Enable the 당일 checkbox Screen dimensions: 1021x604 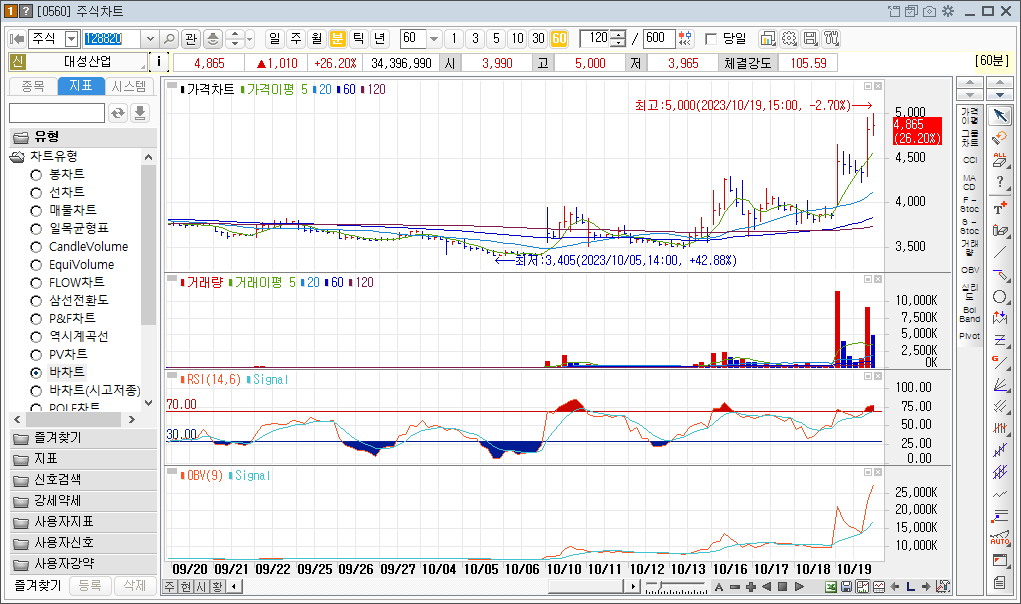point(711,39)
